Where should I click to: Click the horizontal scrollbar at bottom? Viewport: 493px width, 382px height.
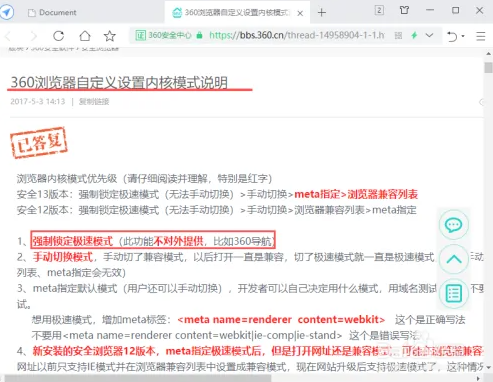138,378
